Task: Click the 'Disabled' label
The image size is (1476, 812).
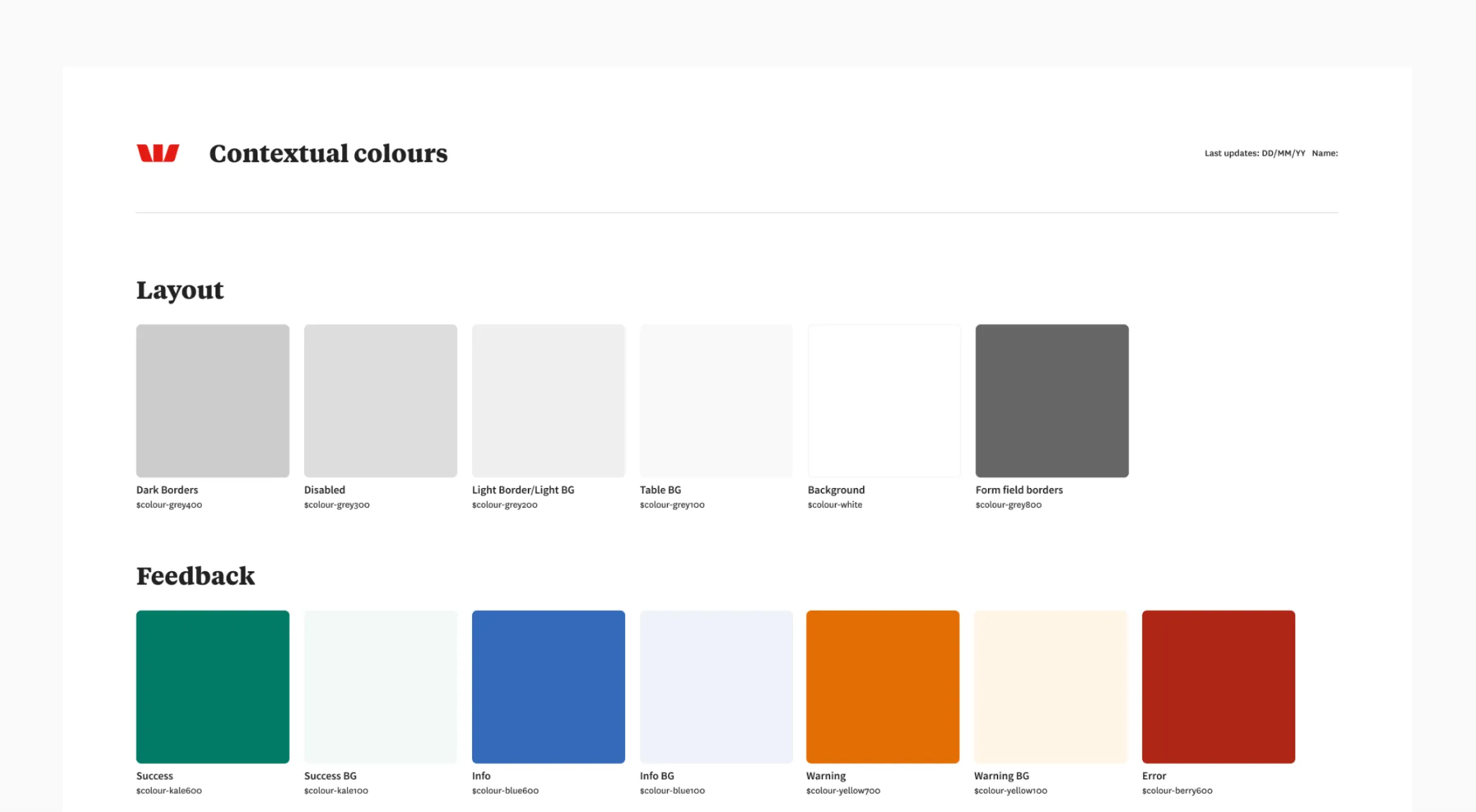Action: tap(325, 490)
